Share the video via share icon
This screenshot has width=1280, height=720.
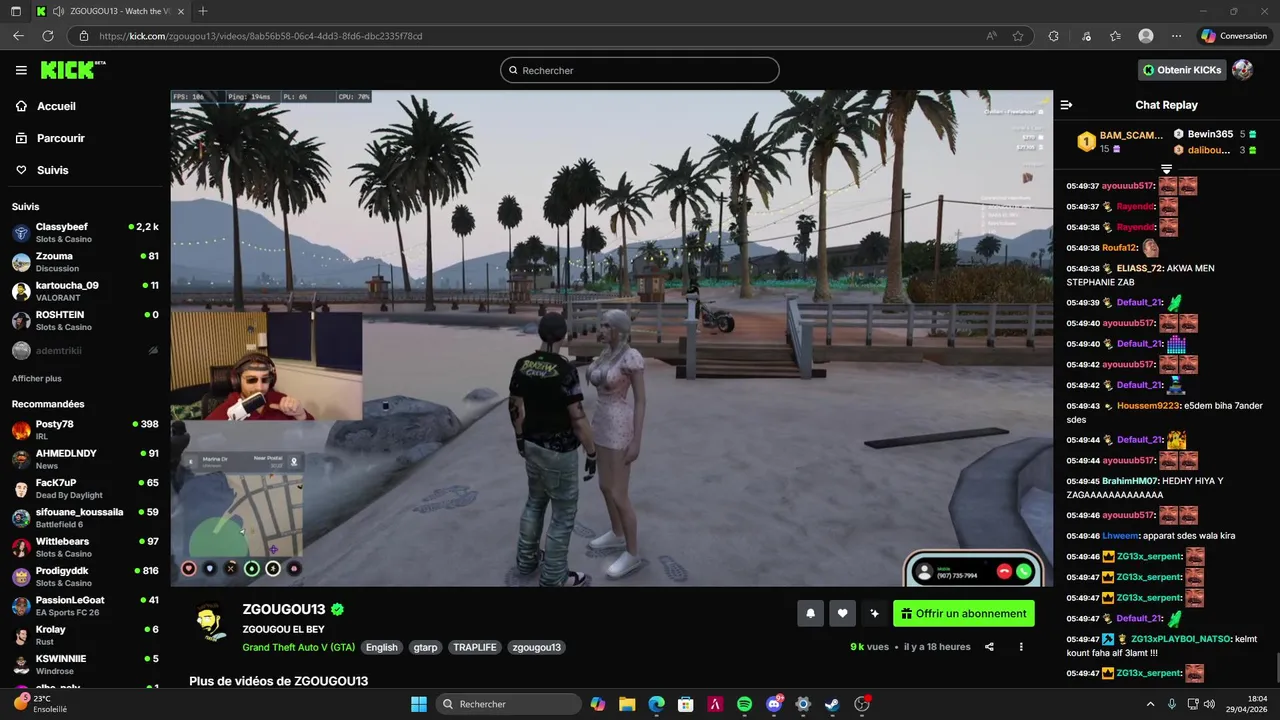pos(989,647)
